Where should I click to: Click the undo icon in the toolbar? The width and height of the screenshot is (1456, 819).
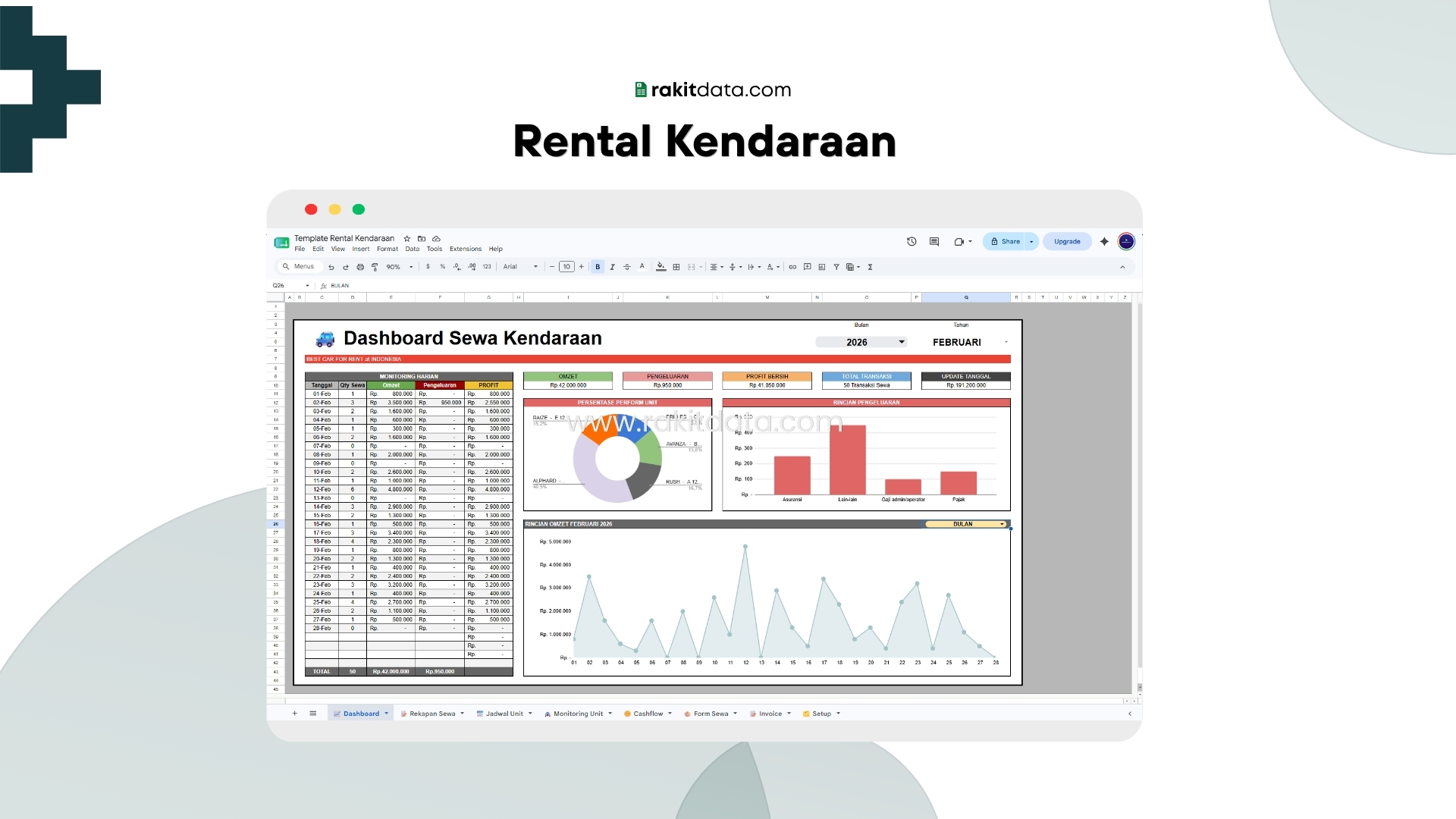pyautogui.click(x=331, y=267)
